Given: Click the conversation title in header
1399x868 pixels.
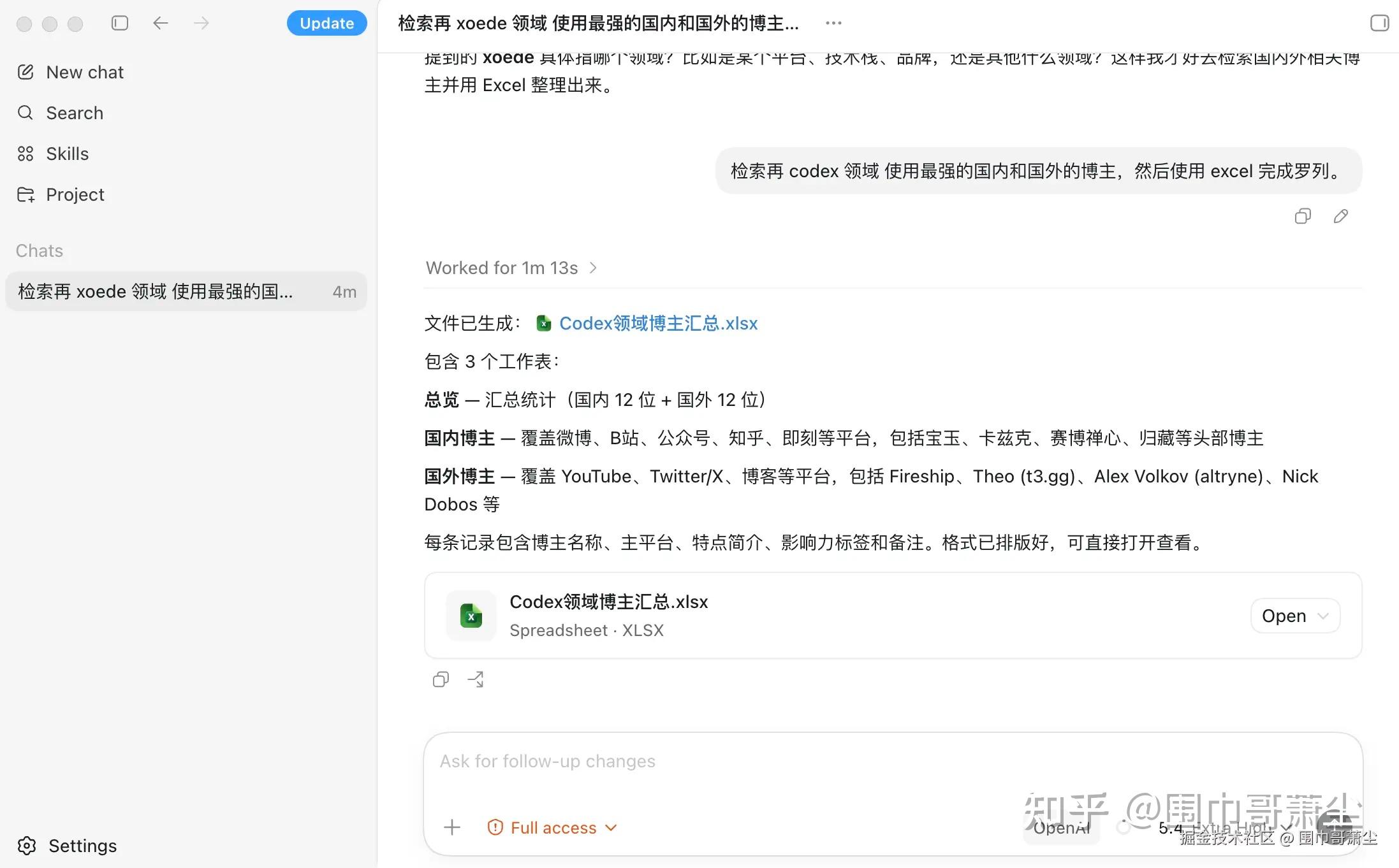Looking at the screenshot, I should tap(598, 24).
